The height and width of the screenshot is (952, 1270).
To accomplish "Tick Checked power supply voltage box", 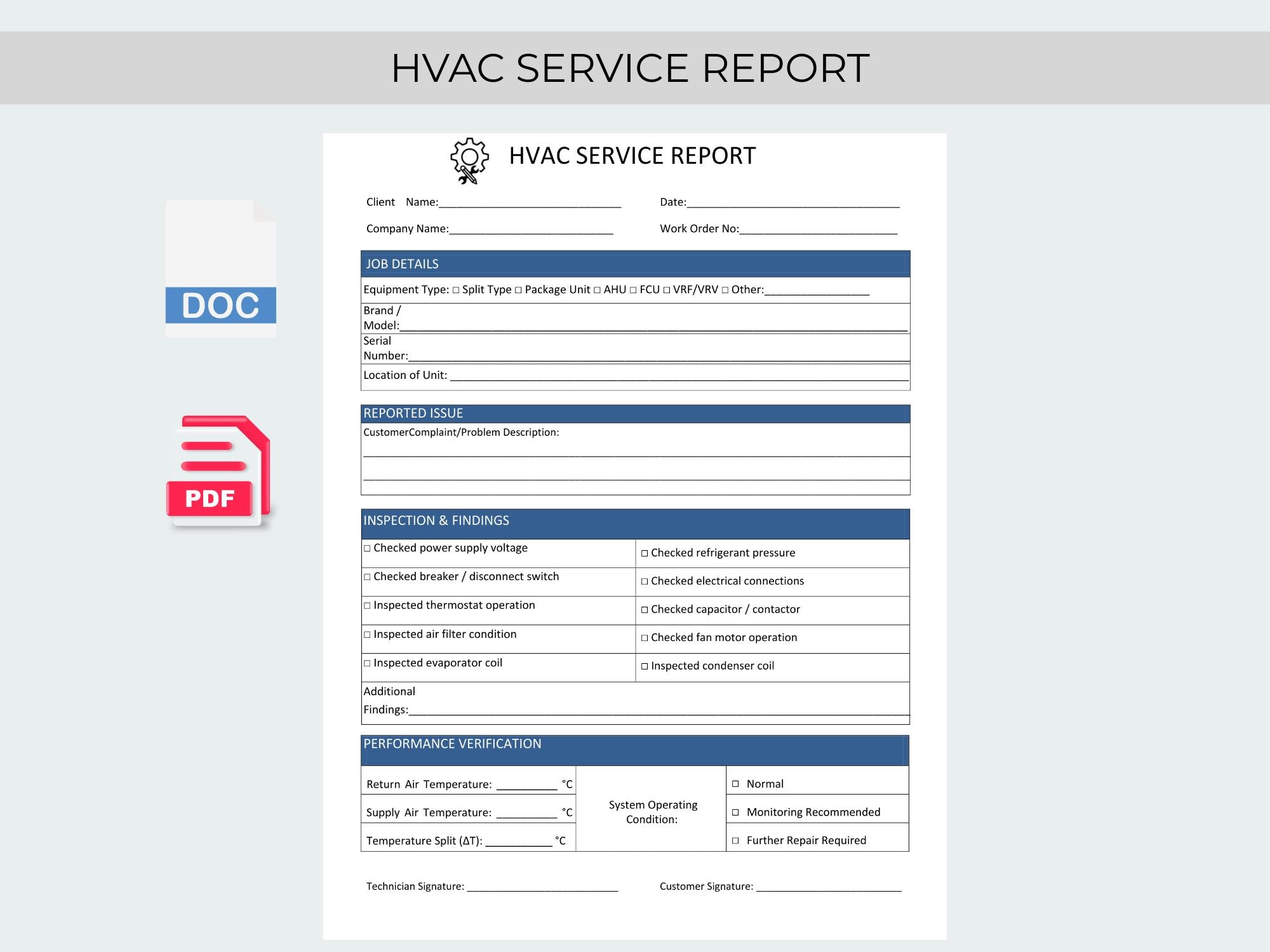I will 367,548.
